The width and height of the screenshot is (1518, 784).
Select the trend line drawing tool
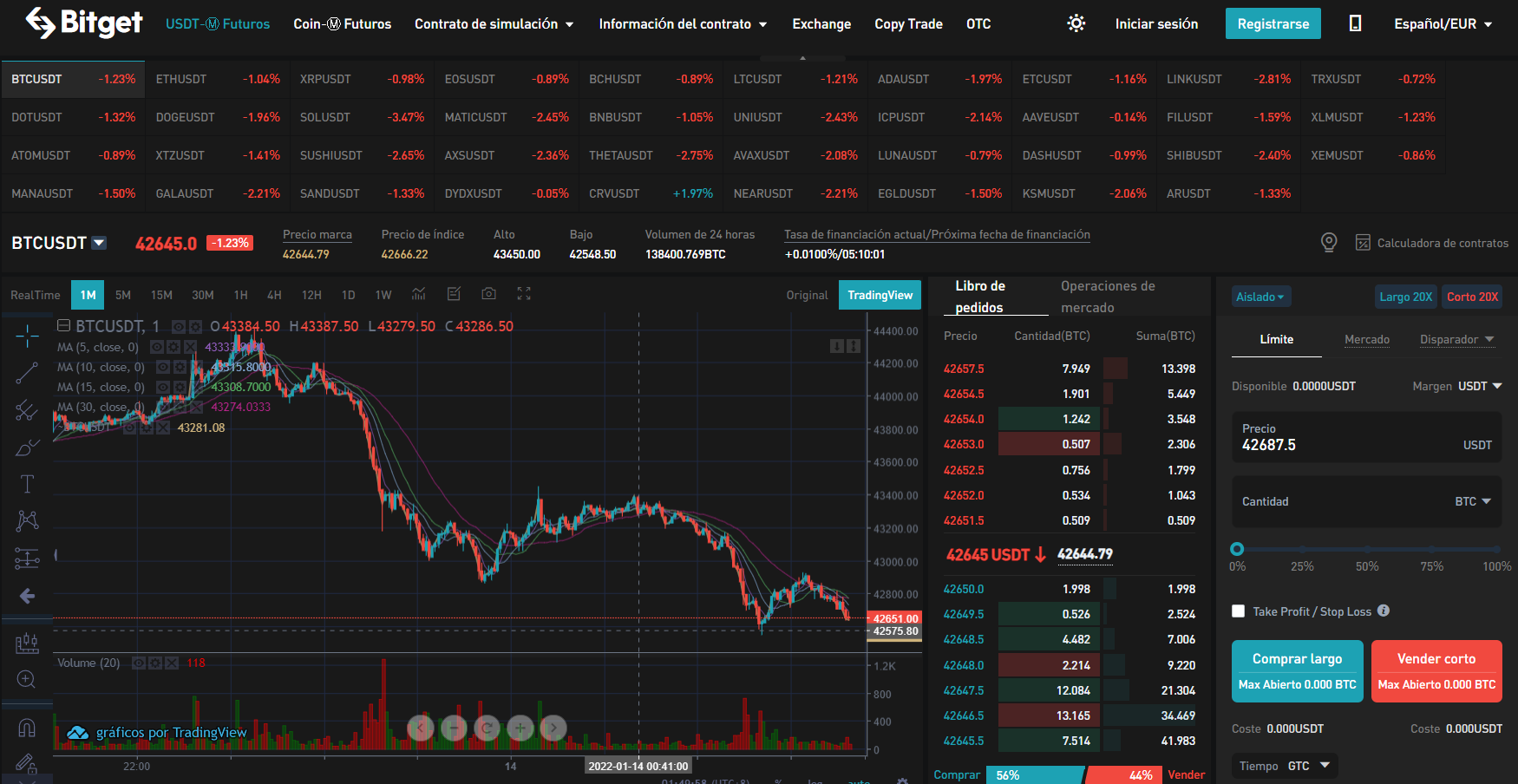point(27,373)
